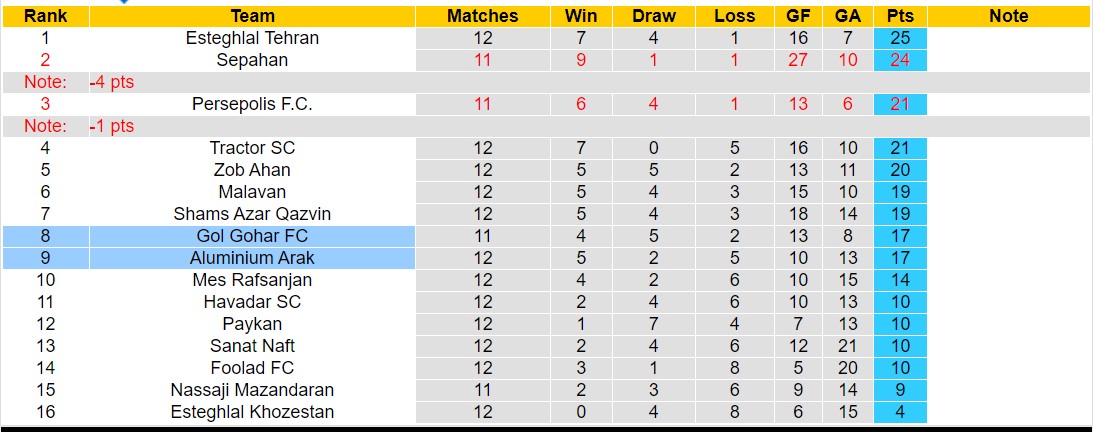Sort by the Team column header

pyautogui.click(x=252, y=16)
